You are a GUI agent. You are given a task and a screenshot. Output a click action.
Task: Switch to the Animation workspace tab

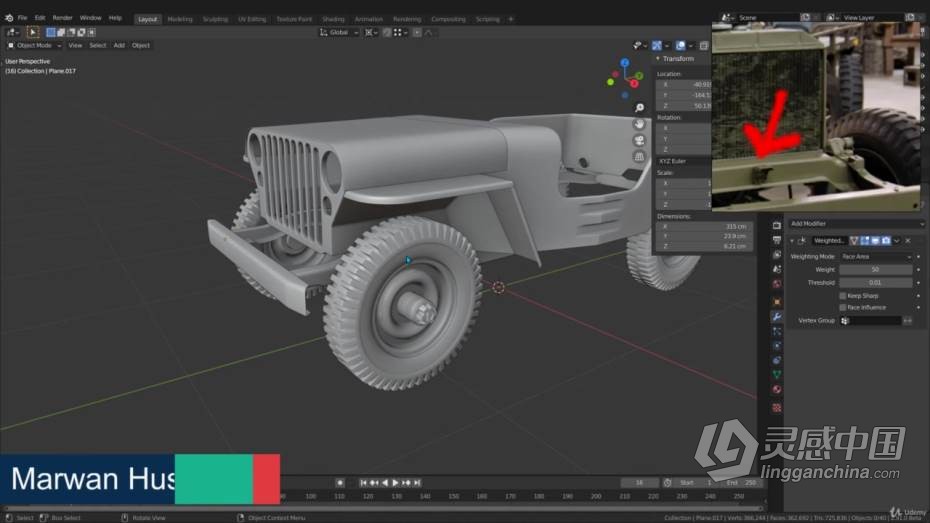[368, 19]
